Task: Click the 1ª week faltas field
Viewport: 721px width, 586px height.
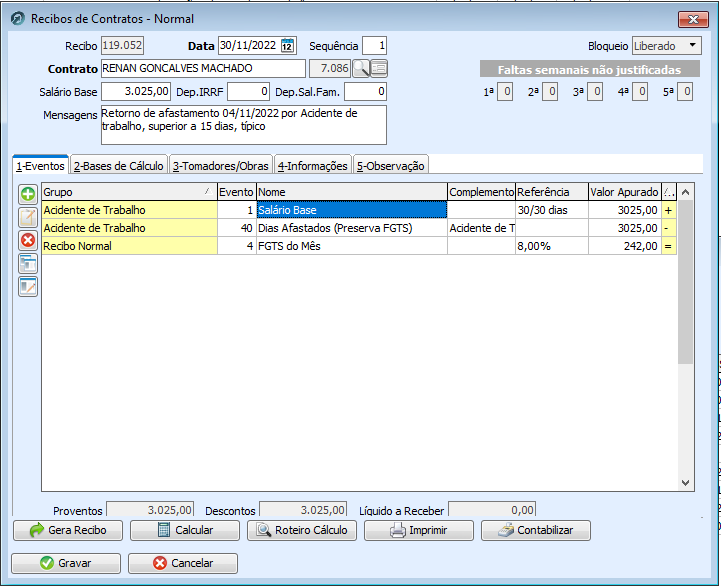Action: (x=505, y=92)
